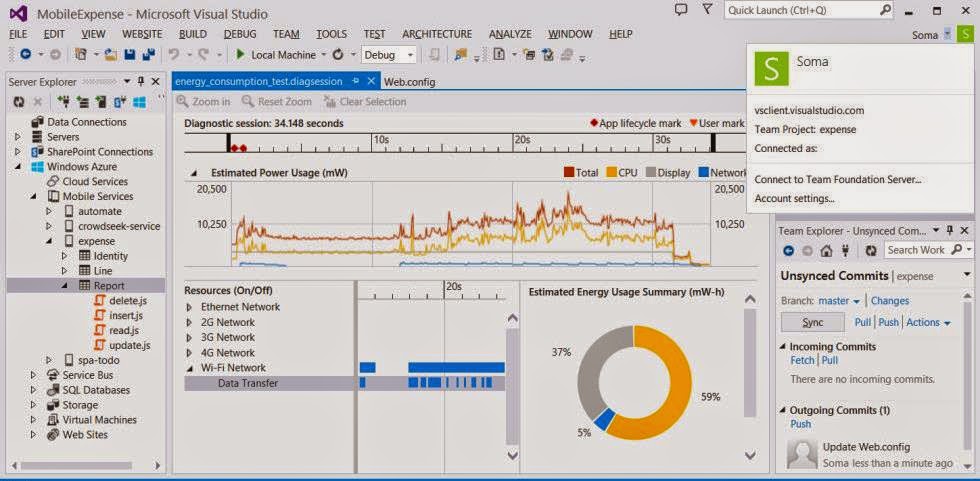Open Team Explorer Home page icon
Viewport: 980px width, 481px height.
point(826,250)
